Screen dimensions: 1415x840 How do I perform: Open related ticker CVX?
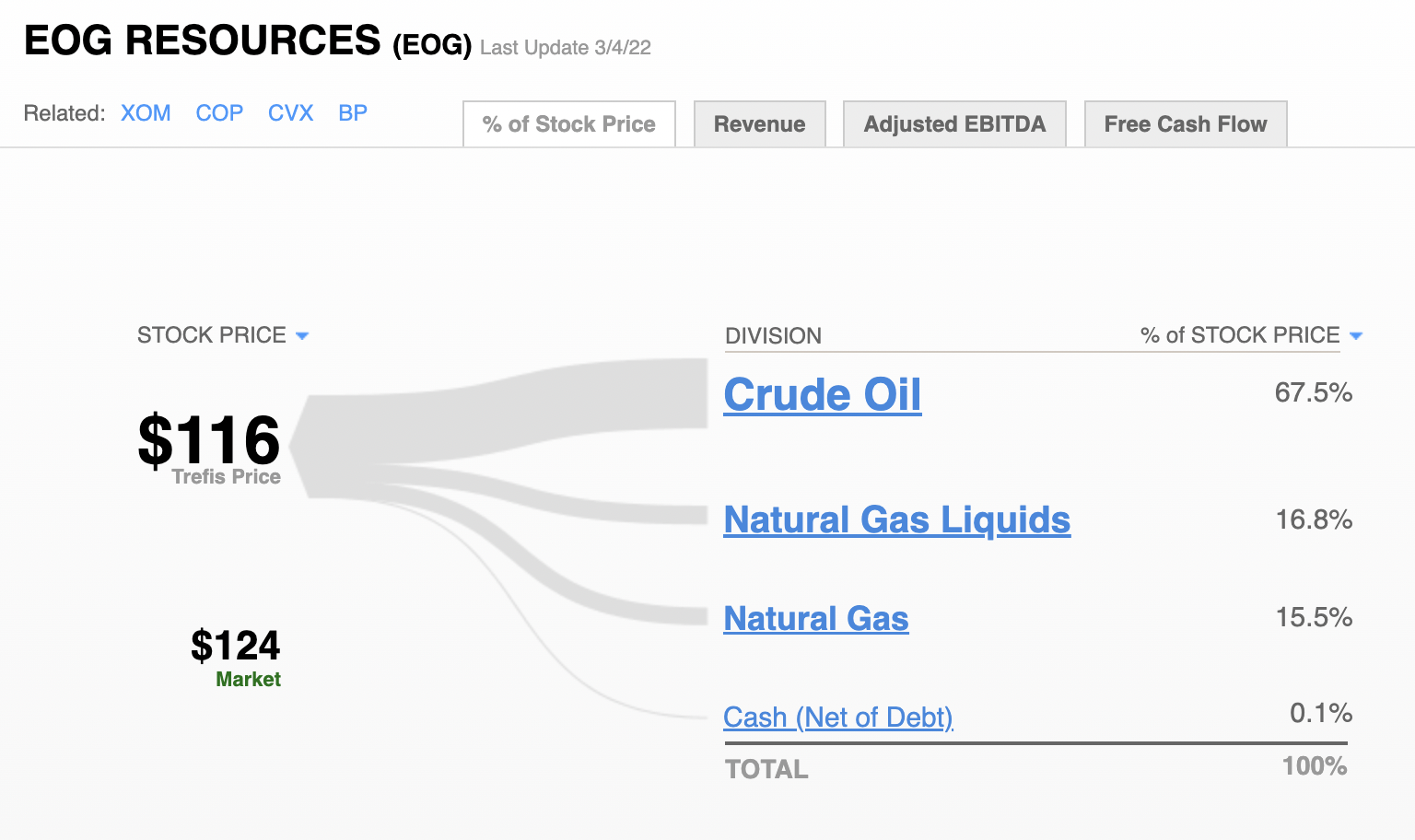click(290, 113)
